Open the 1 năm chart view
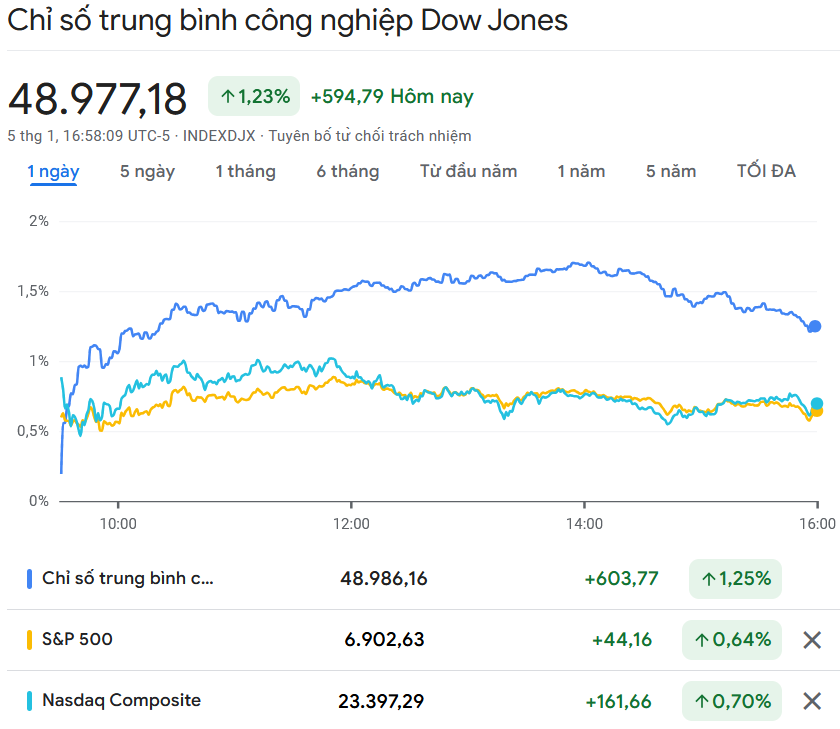Viewport: 840px width, 729px height. [x=581, y=171]
